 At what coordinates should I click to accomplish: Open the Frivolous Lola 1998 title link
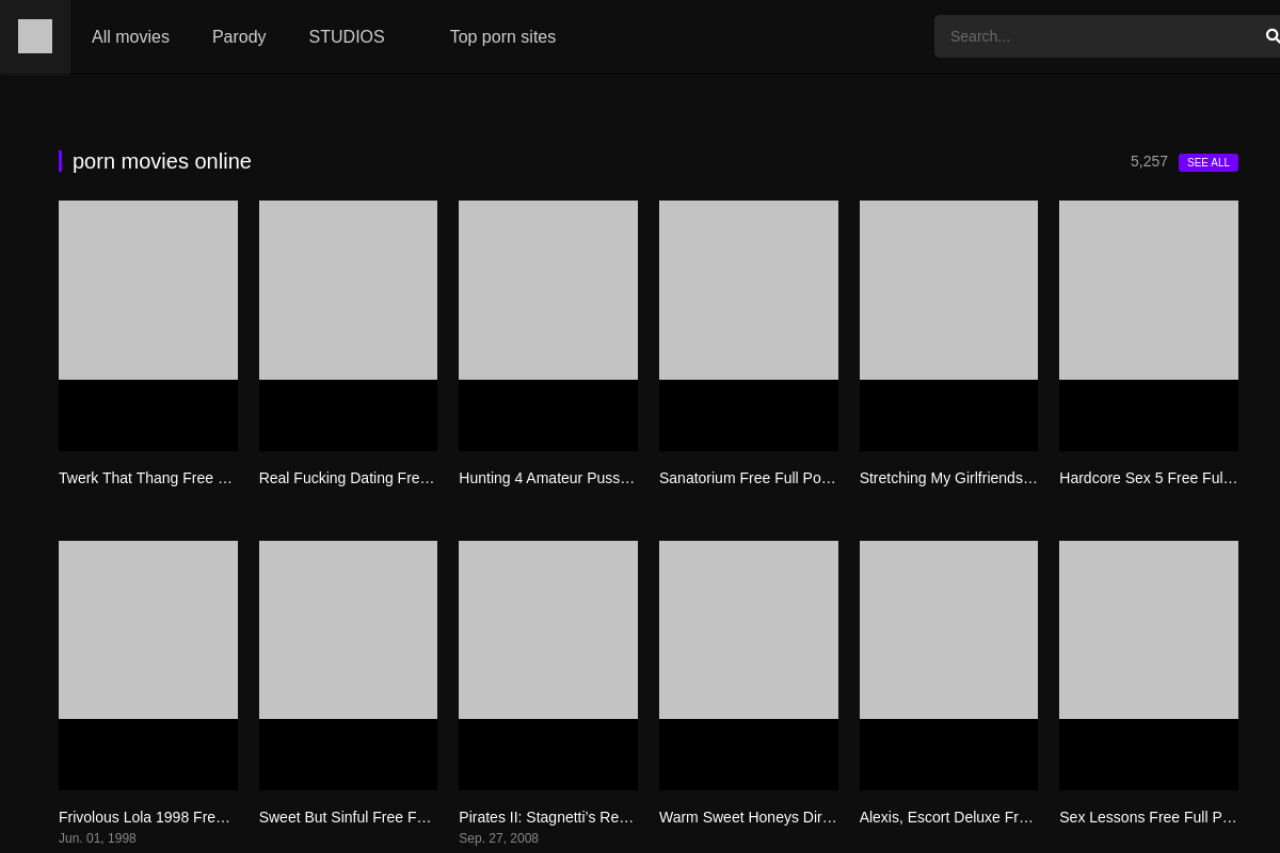pyautogui.click(x=145, y=817)
